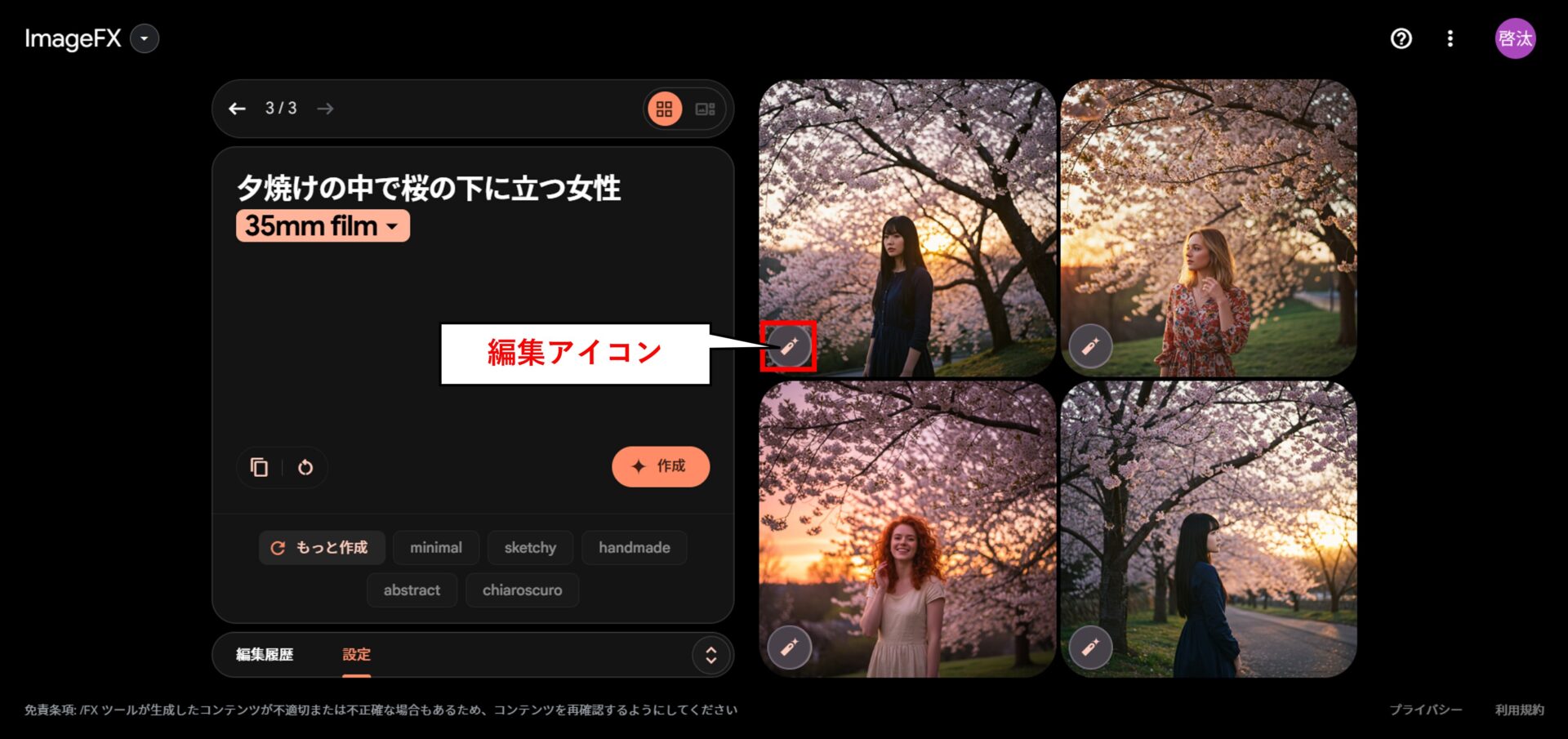Enable the handmade style chip
Viewport: 1568px width, 739px height.
[x=635, y=547]
